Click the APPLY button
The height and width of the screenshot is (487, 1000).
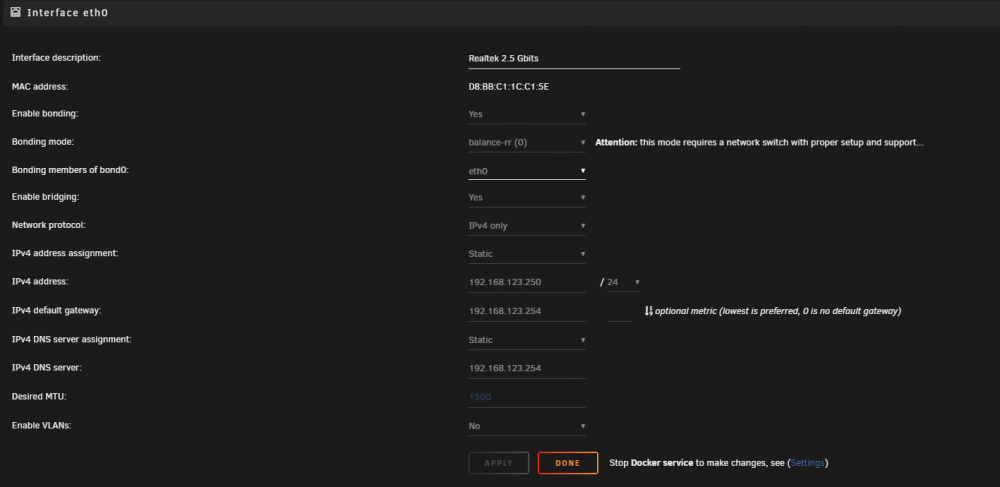[x=499, y=463]
